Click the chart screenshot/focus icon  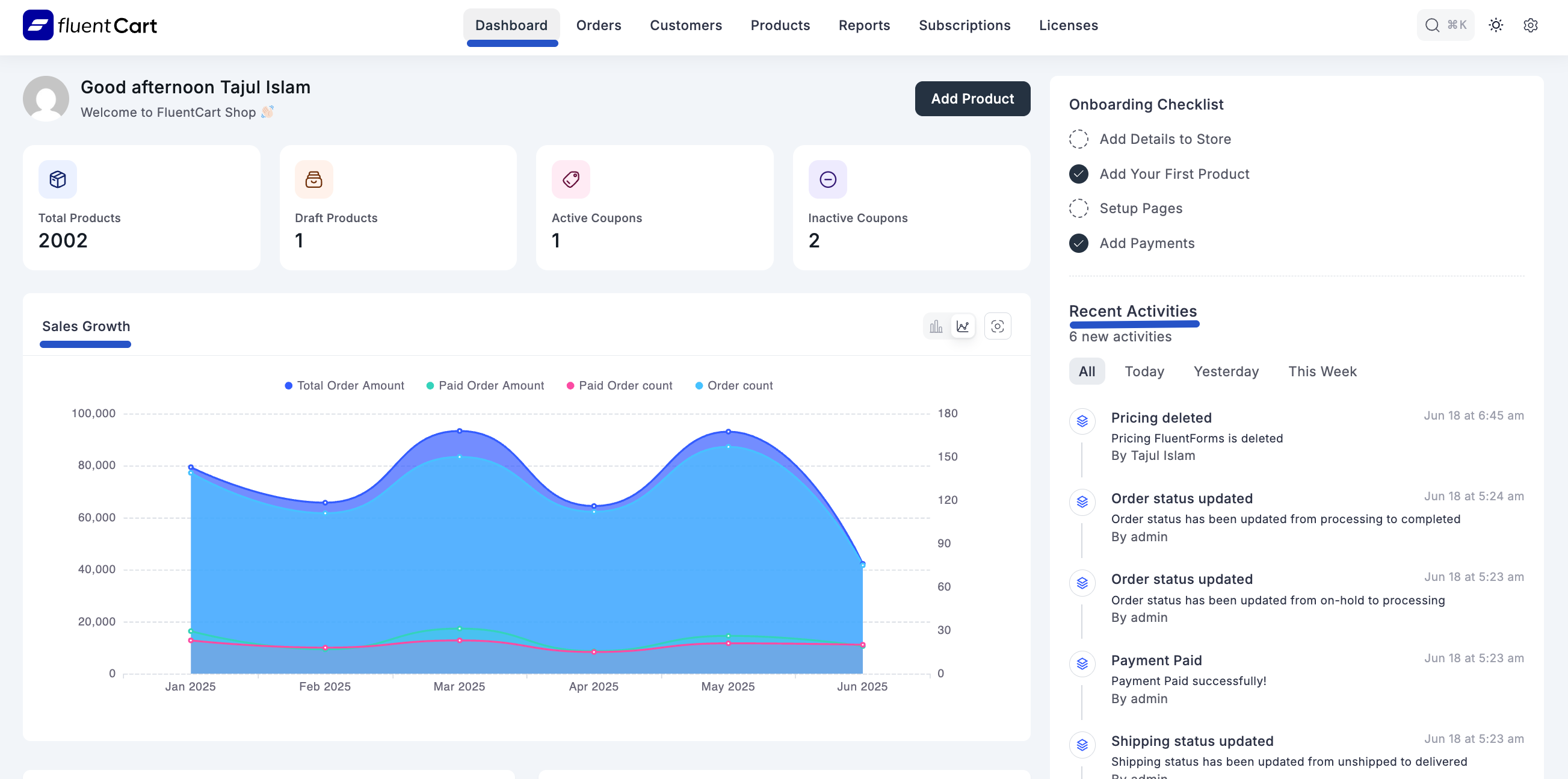pos(997,326)
